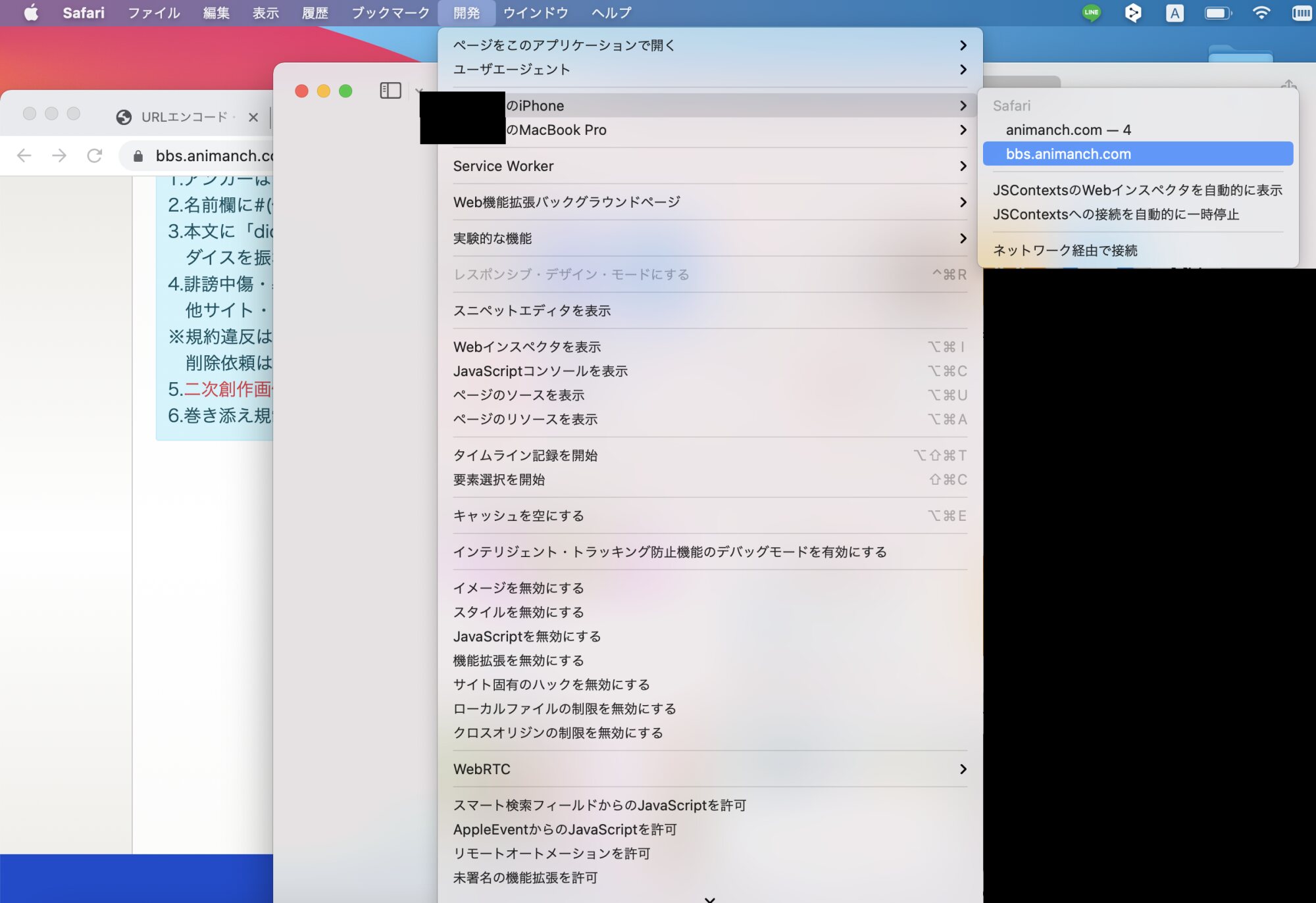Click the LINE icon in menu bar

1091,12
